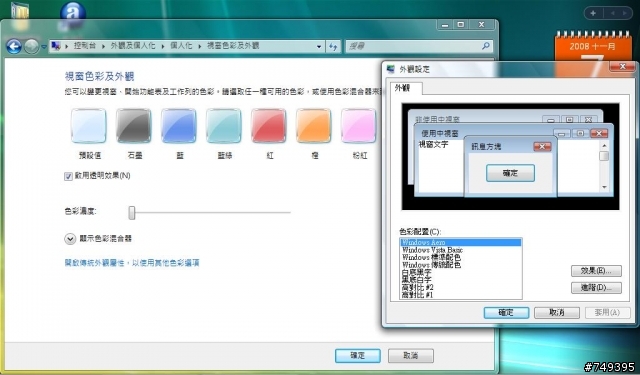Choose the 藍 blue color swatch

click(179, 126)
